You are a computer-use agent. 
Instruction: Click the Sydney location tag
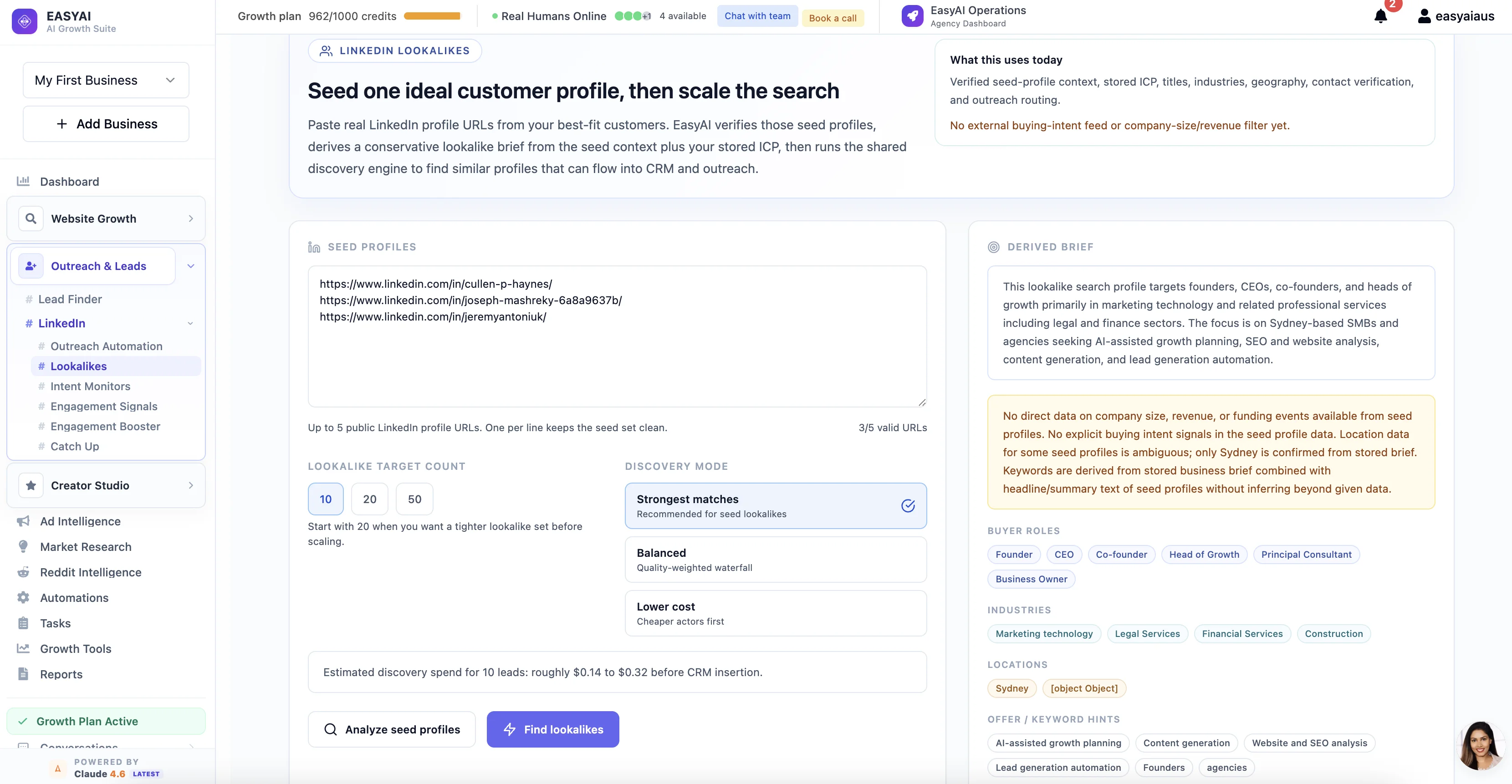[1011, 688]
